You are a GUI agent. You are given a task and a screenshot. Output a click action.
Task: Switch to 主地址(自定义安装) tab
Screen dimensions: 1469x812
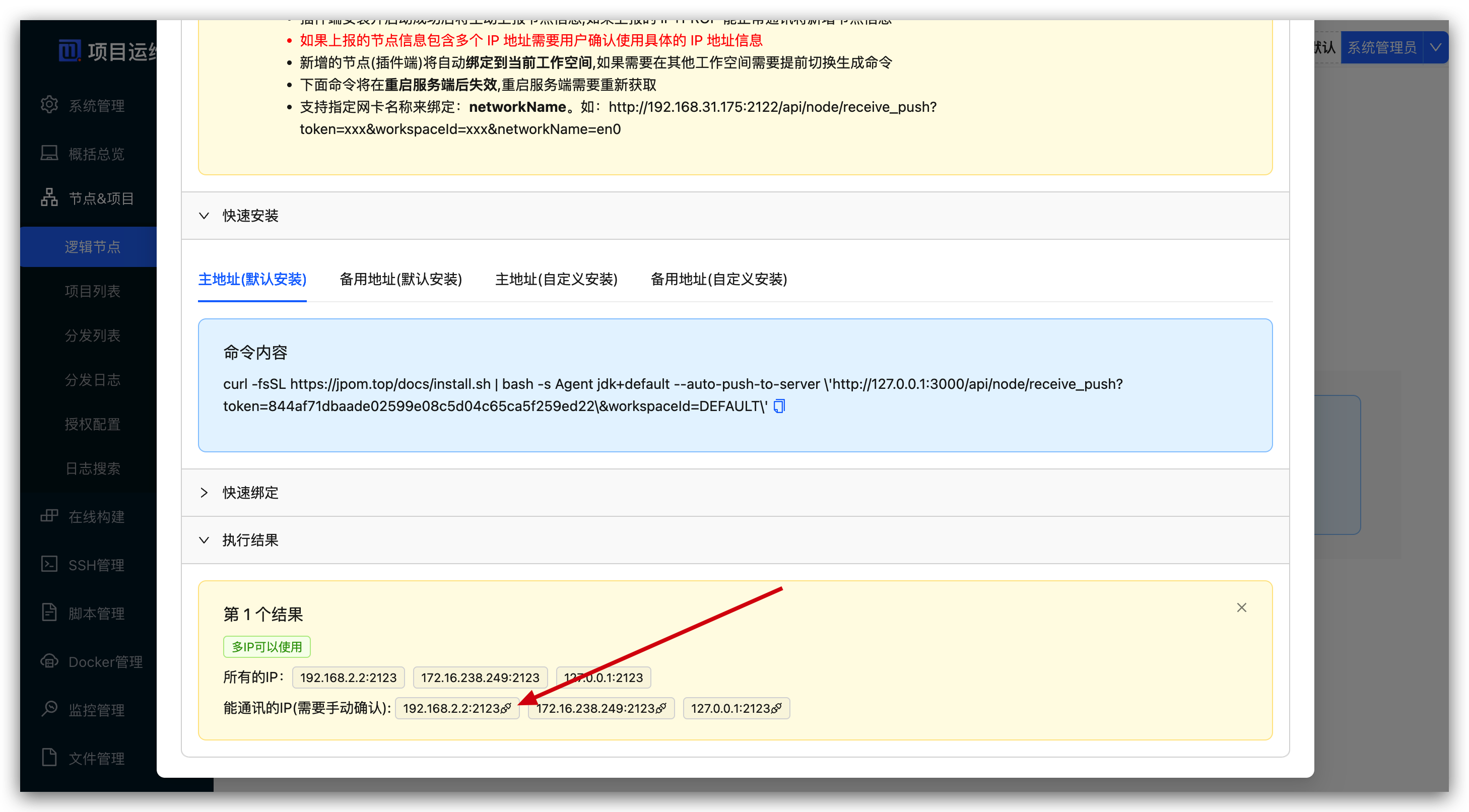[x=556, y=280]
